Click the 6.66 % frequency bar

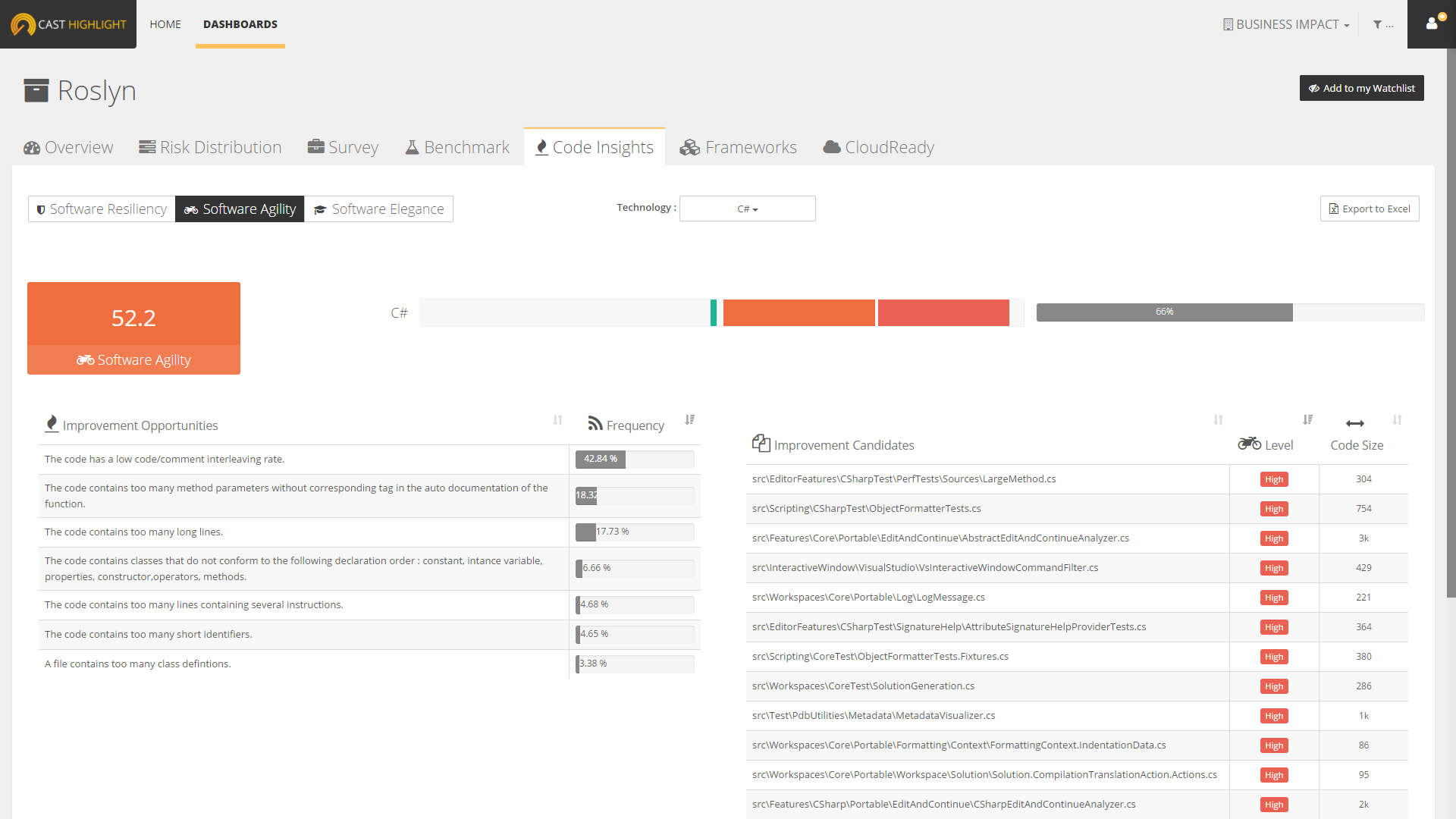(x=635, y=568)
